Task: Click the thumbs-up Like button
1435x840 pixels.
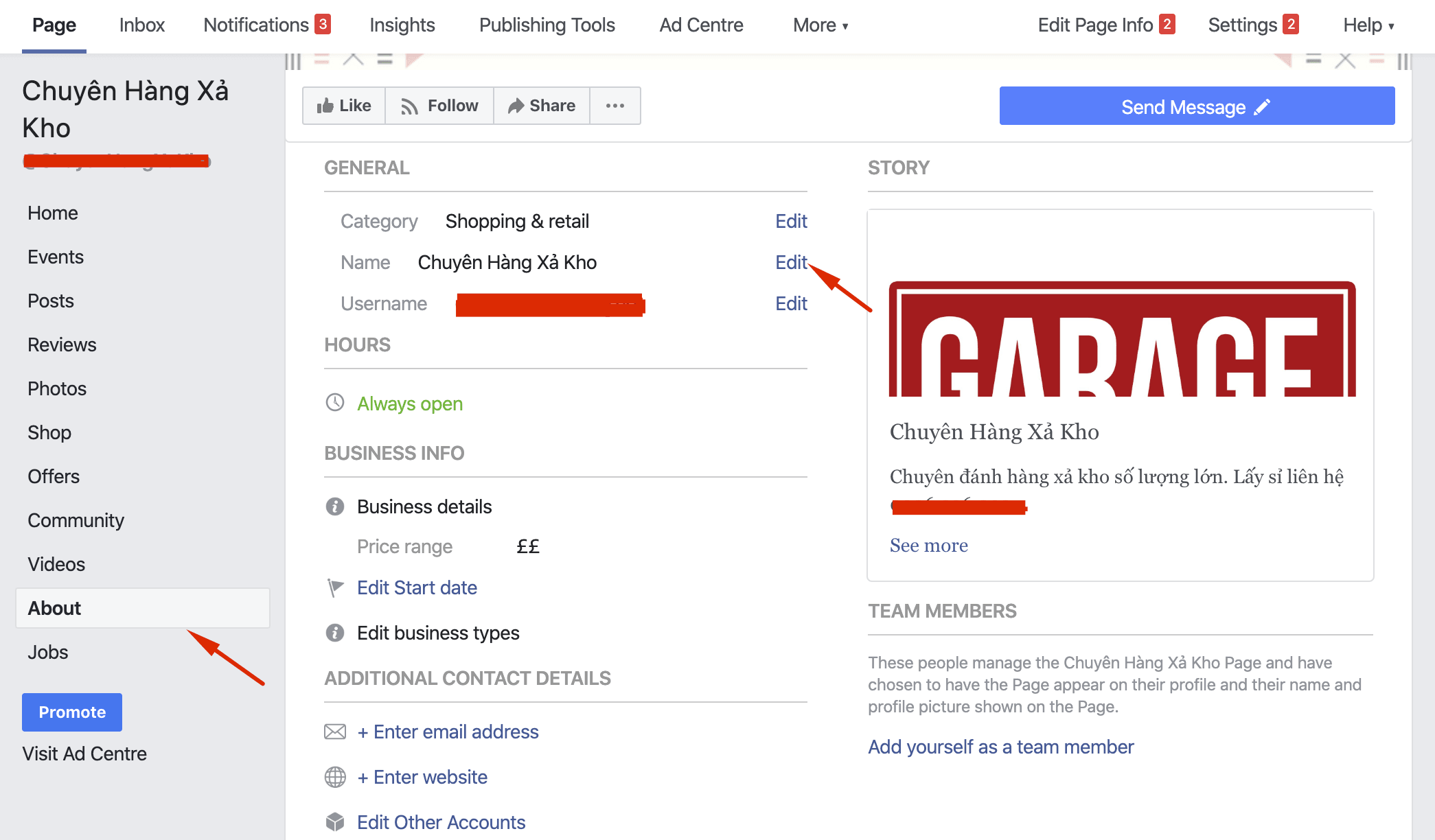Action: tap(344, 106)
